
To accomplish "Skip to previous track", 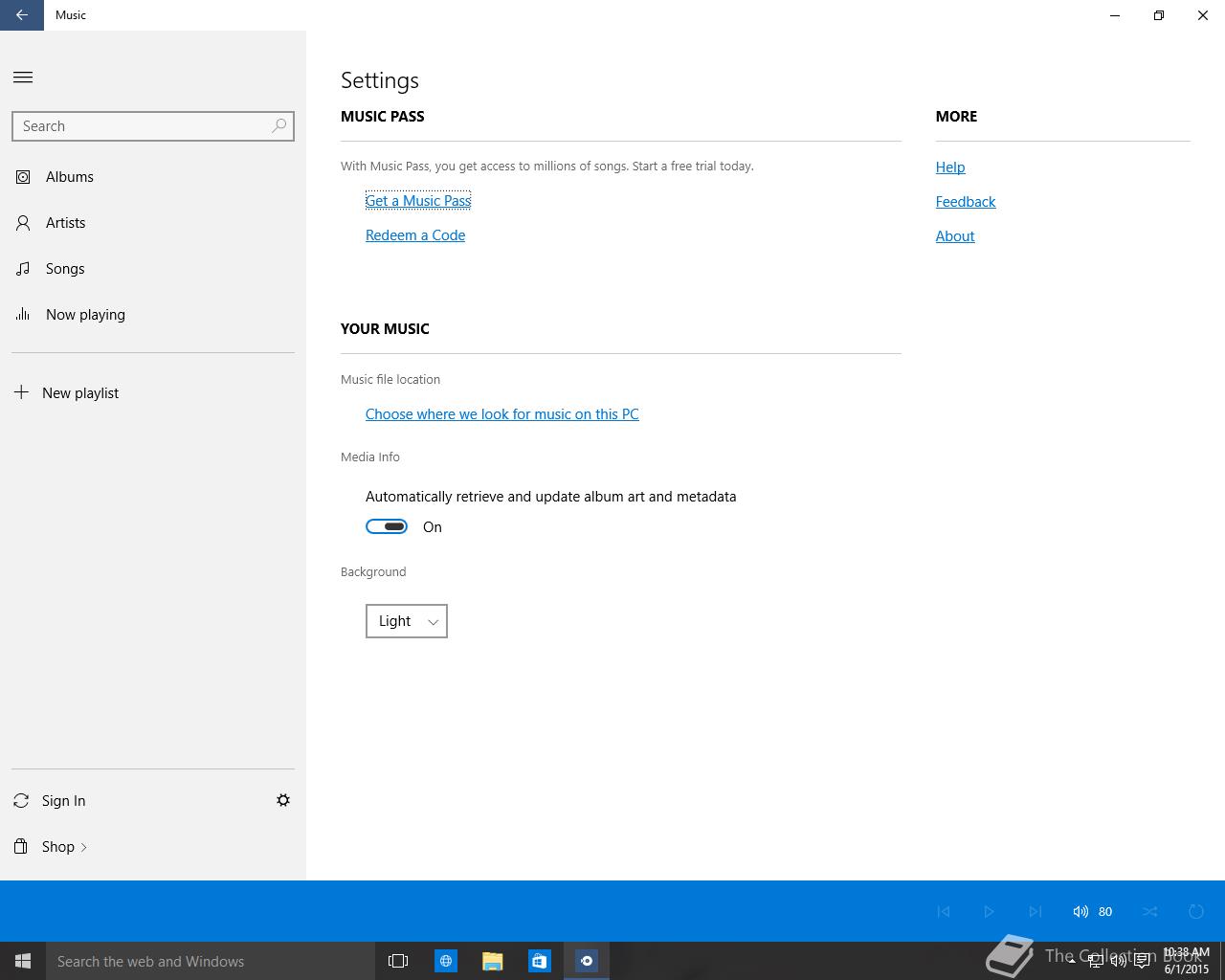I will pos(944,912).
